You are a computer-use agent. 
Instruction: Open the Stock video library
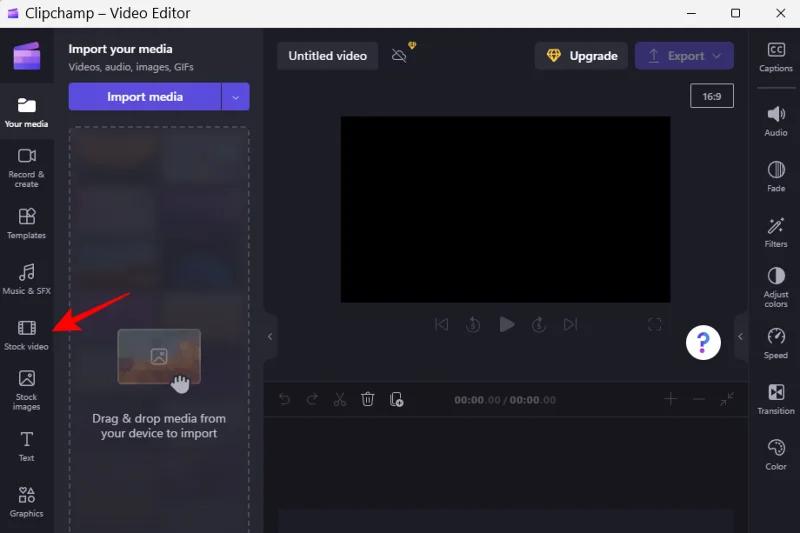(27, 335)
